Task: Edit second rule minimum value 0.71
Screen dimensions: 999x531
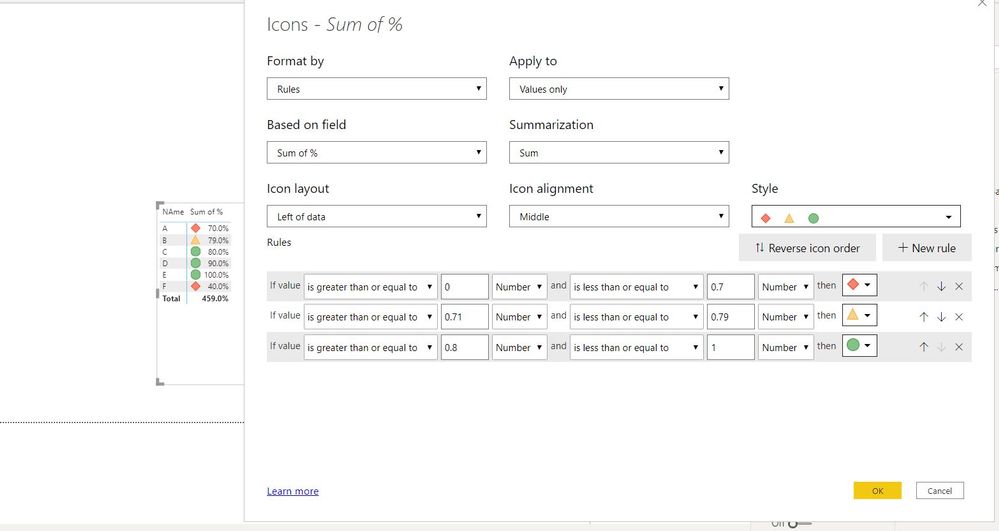Action: (464, 317)
